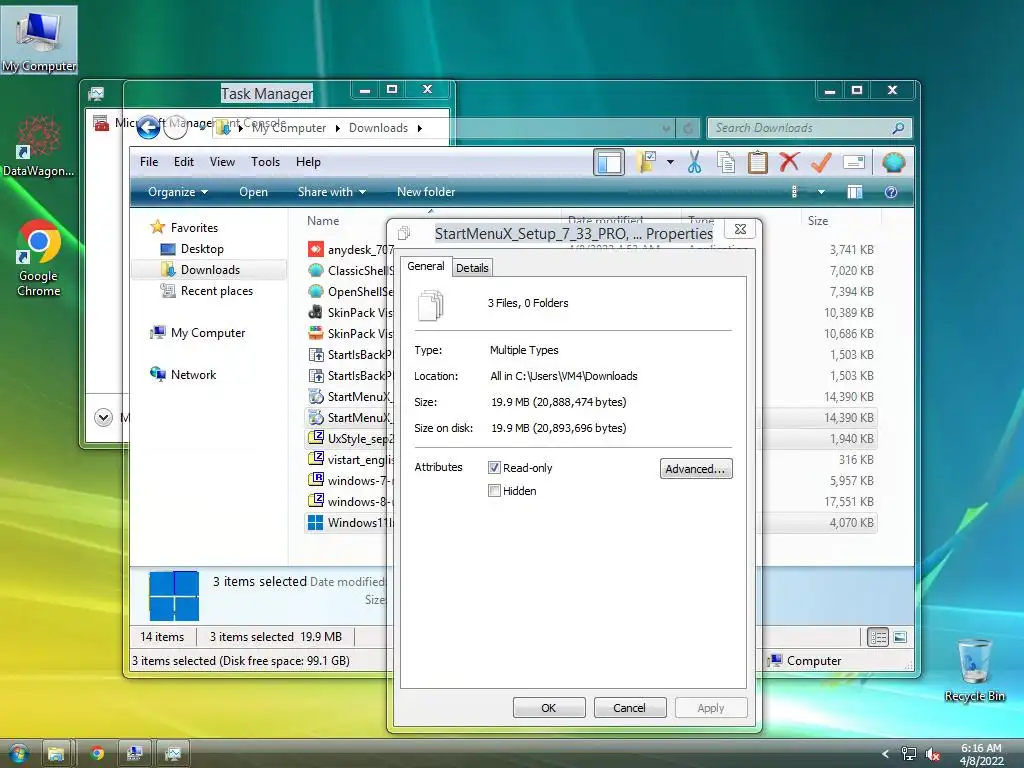Expand the My Computer breadcrumb arrow

(x=338, y=128)
